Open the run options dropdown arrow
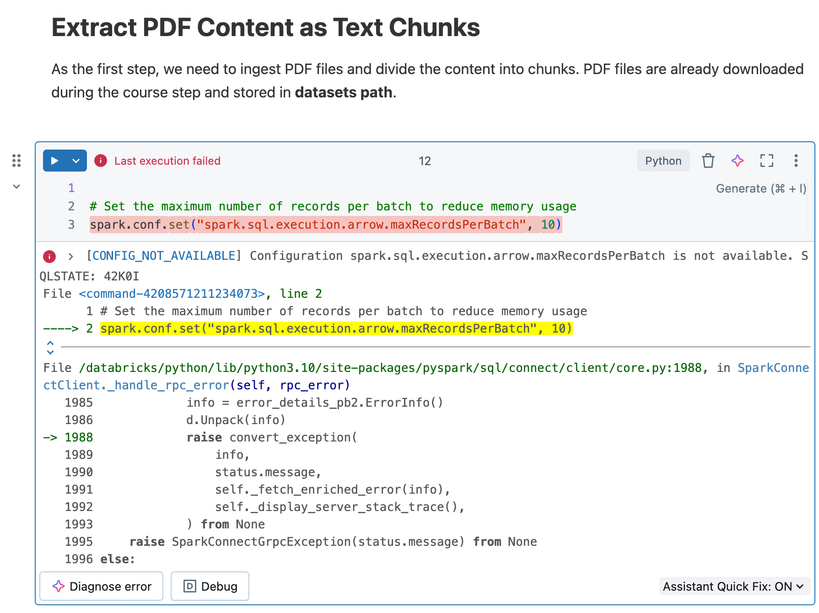819x613 pixels. 75,161
